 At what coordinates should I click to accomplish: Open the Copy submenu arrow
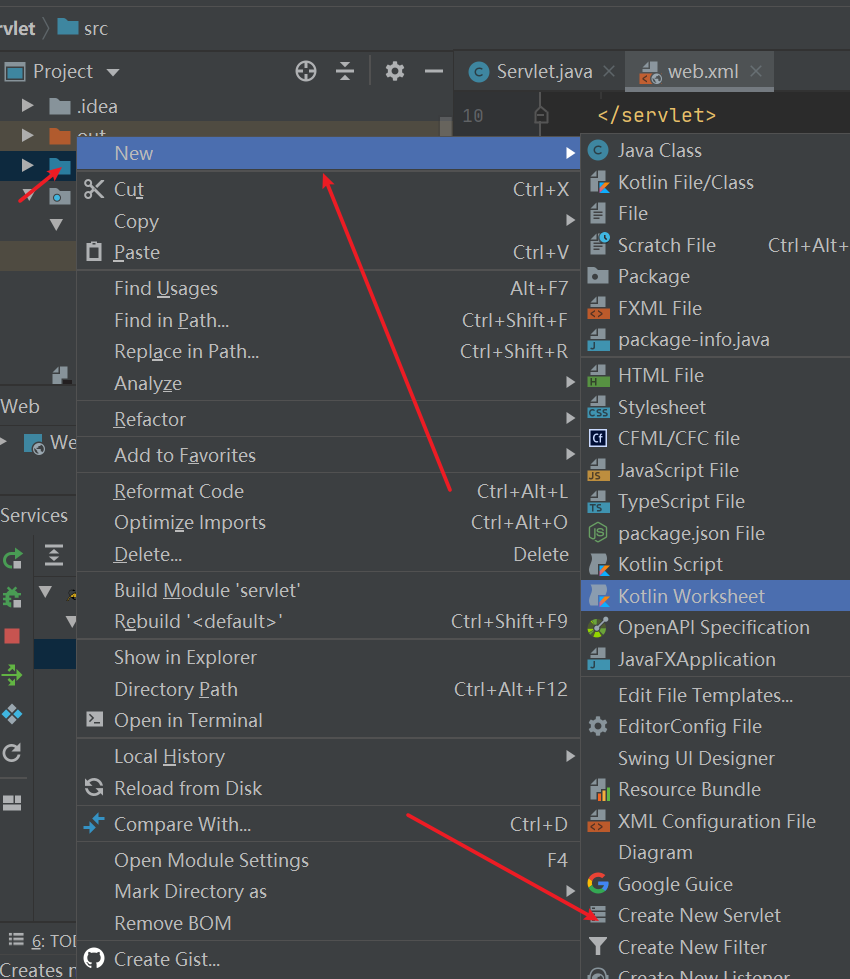(570, 220)
